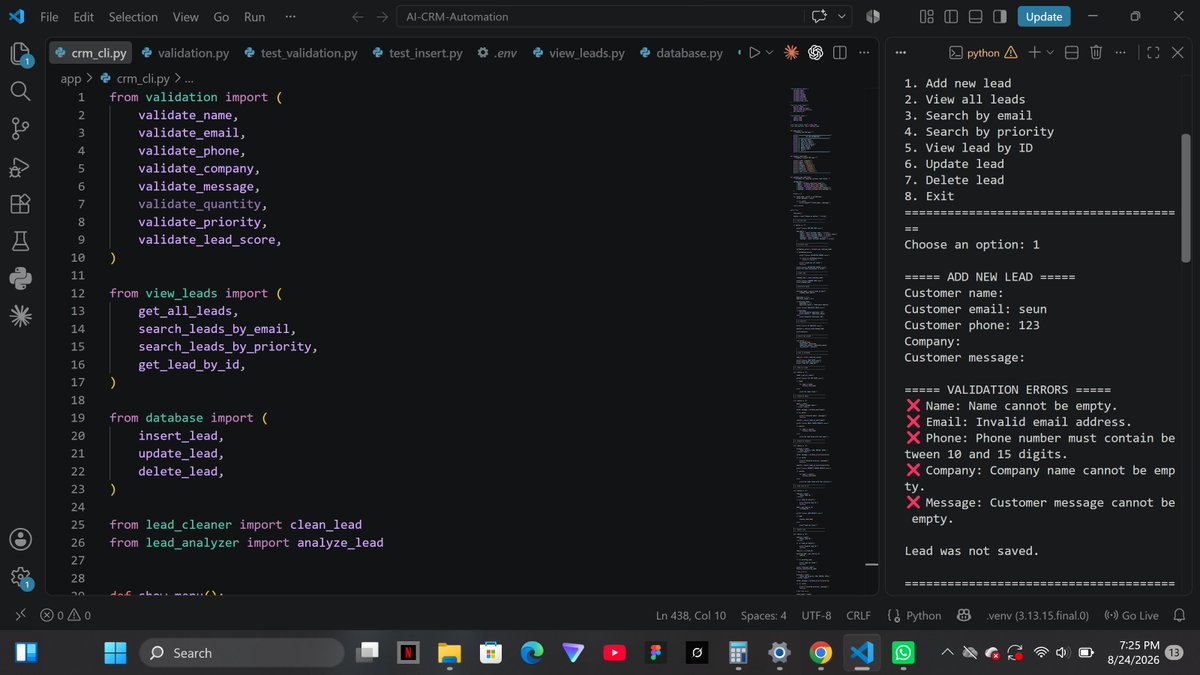Click the Run Python File play button
Image resolution: width=1200 pixels, height=675 pixels.
click(x=755, y=53)
